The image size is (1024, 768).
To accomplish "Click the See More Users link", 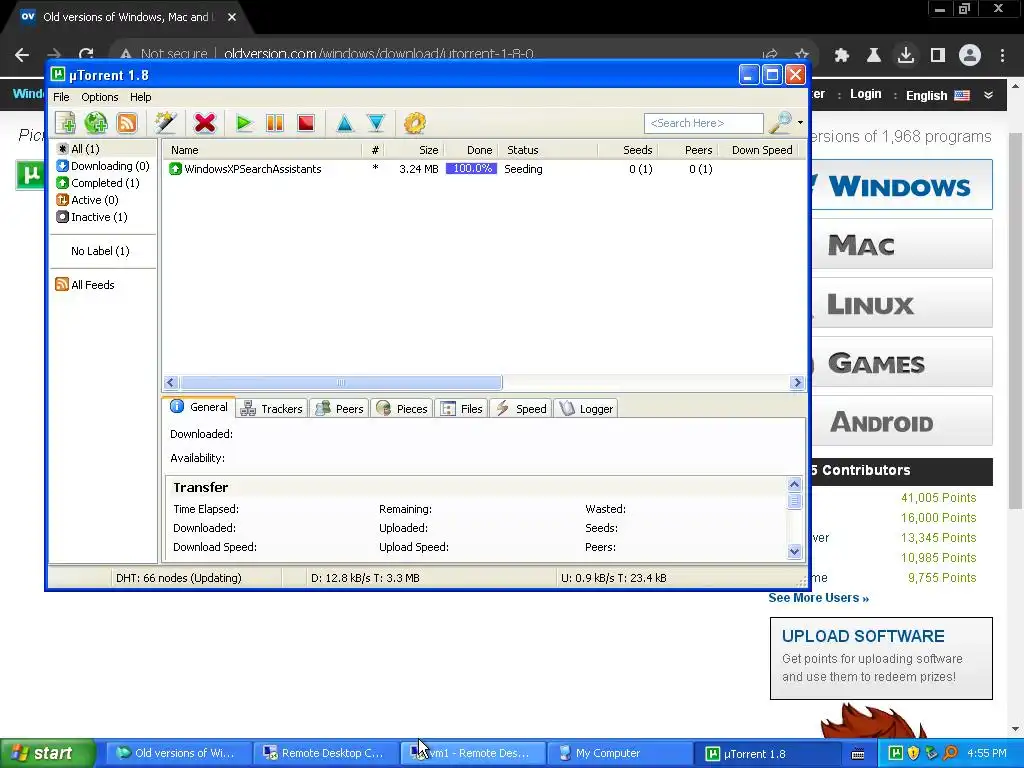I will click(818, 598).
